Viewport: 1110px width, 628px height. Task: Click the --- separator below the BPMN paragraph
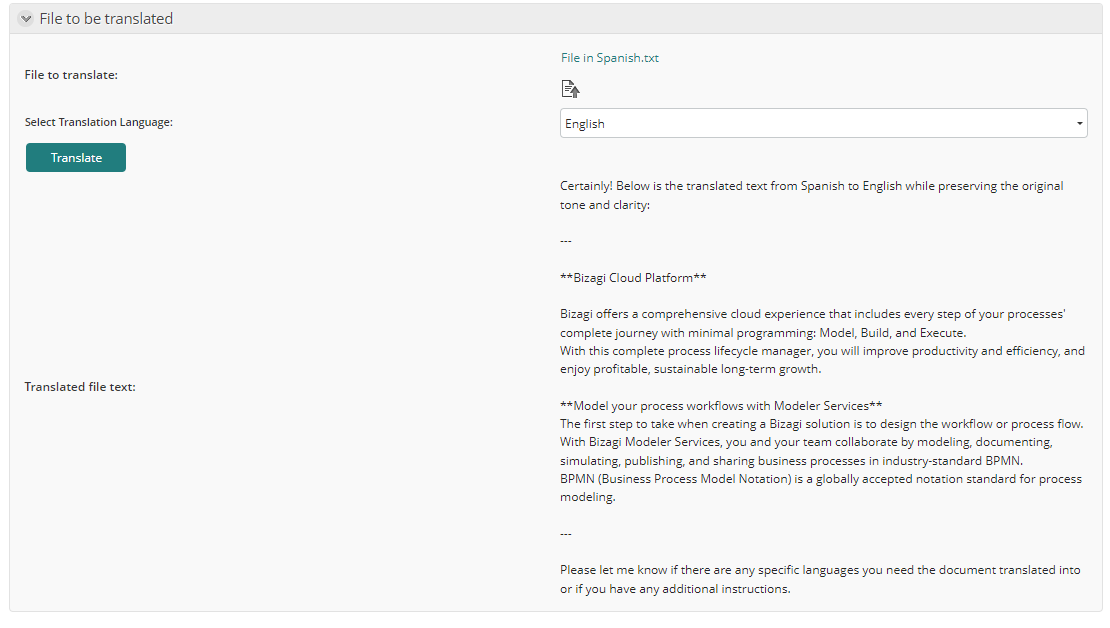pos(566,534)
